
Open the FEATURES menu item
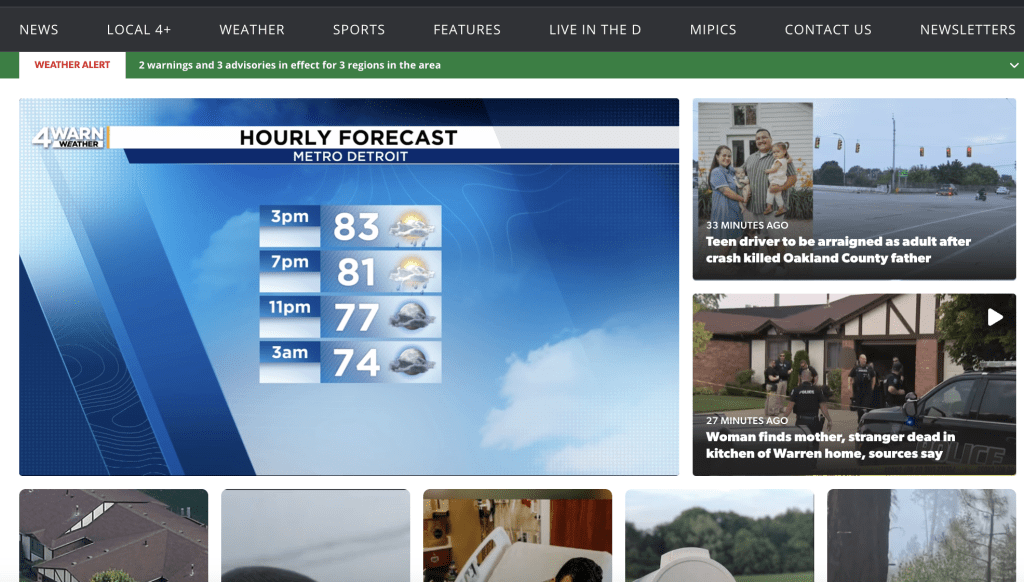467,29
